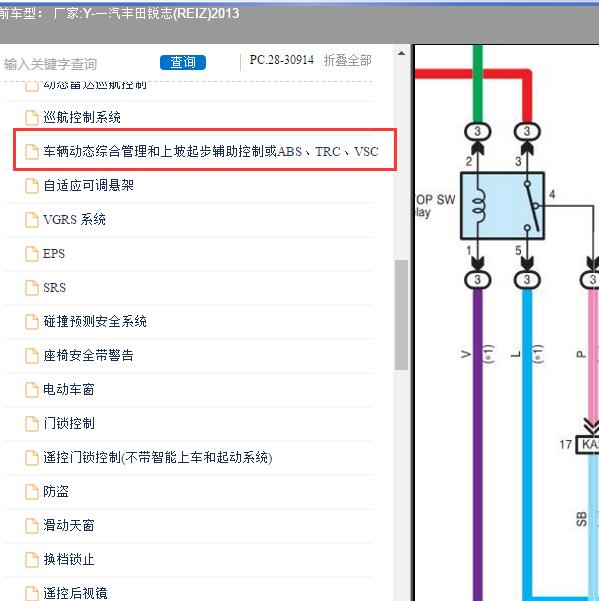Open the 电动车窗 diagram
This screenshot has height=601, width=599.
(x=69, y=389)
